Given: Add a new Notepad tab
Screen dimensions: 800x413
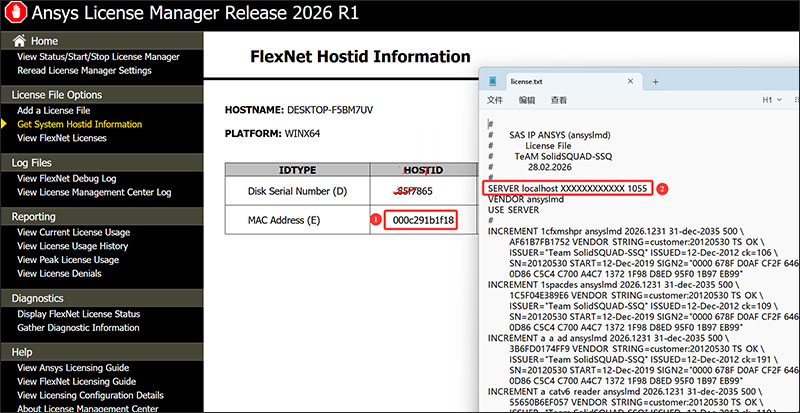Looking at the screenshot, I should 656,82.
